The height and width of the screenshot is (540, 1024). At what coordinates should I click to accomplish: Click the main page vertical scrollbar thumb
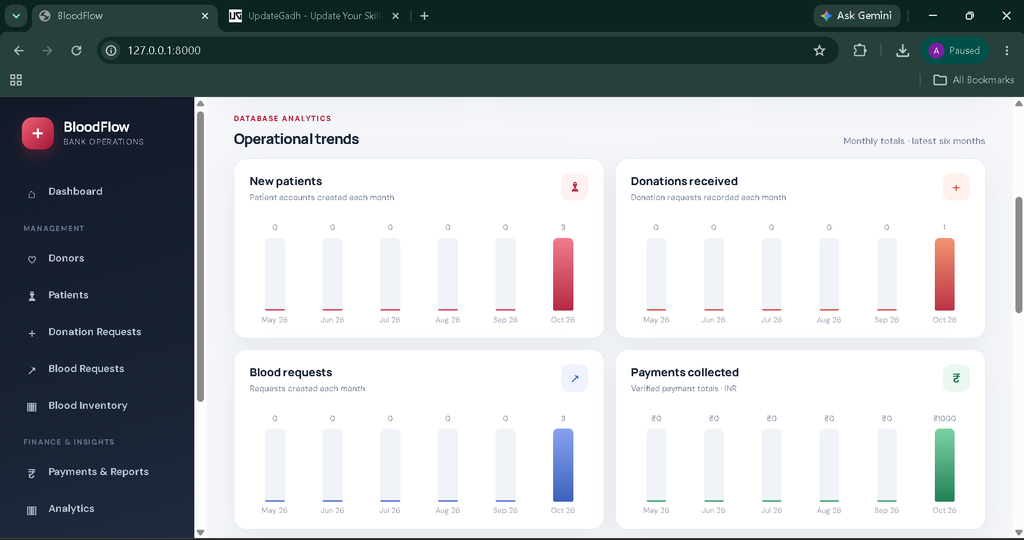click(x=1019, y=255)
